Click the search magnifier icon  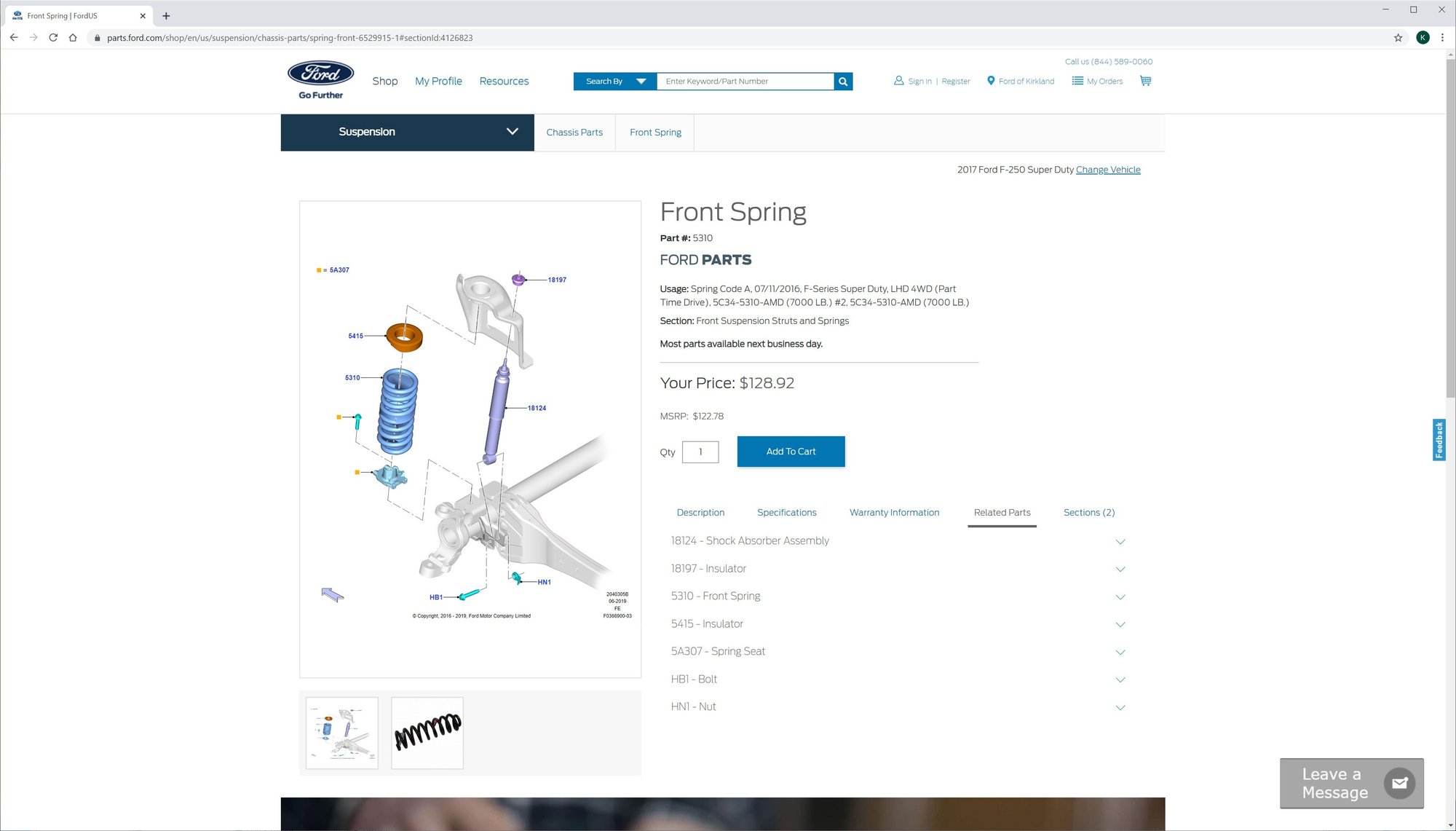click(843, 82)
